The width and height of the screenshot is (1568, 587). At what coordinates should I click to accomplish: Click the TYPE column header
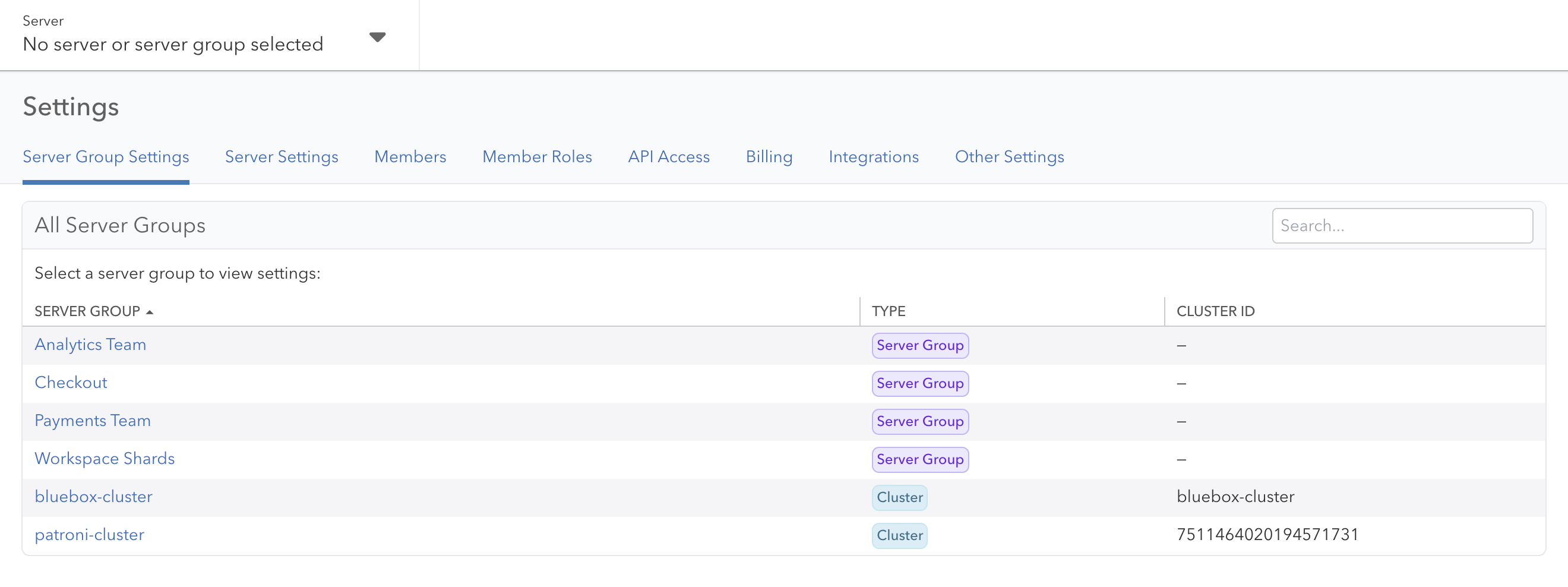point(888,311)
